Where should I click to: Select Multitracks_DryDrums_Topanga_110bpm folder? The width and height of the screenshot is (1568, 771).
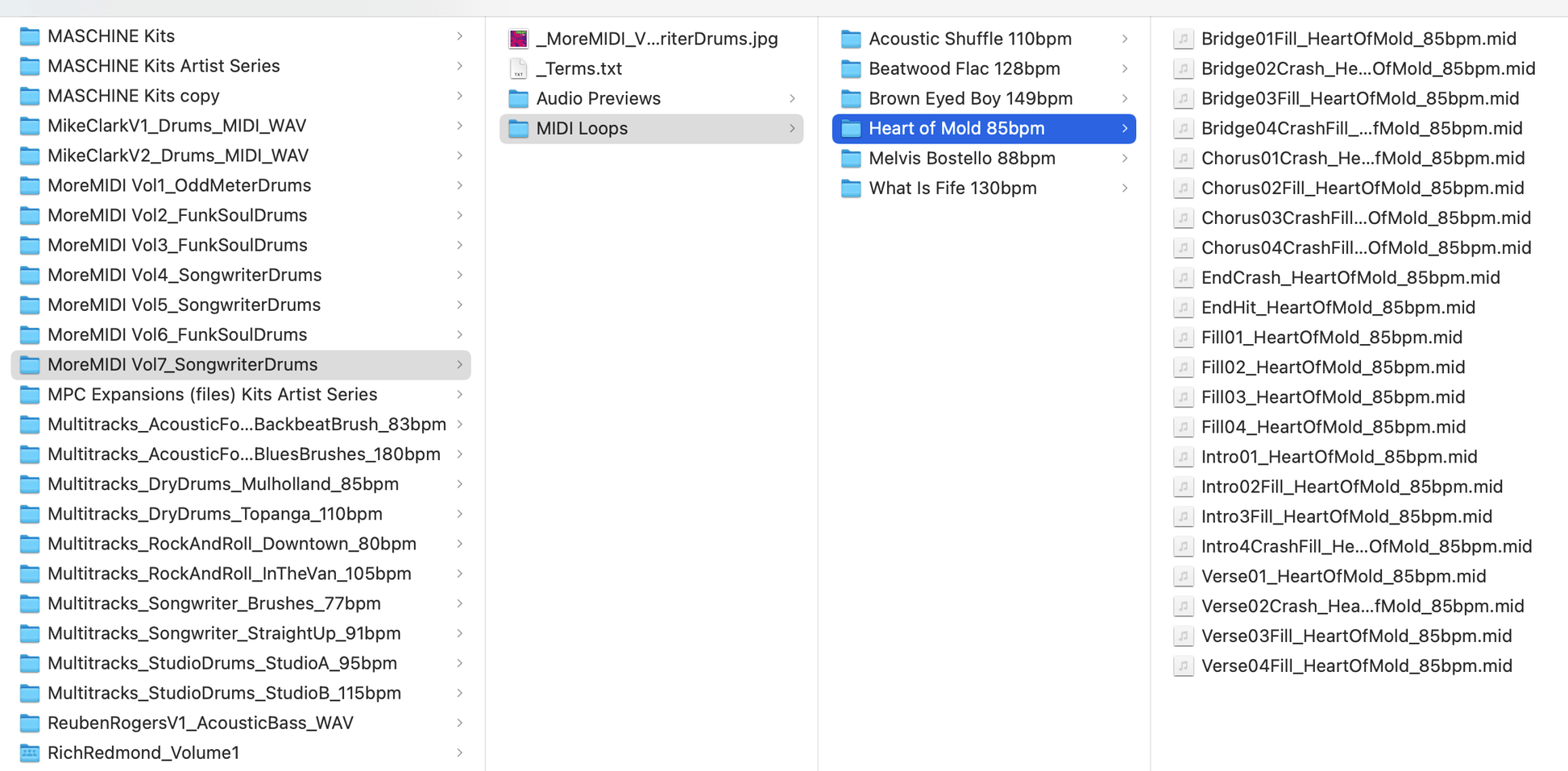(214, 514)
